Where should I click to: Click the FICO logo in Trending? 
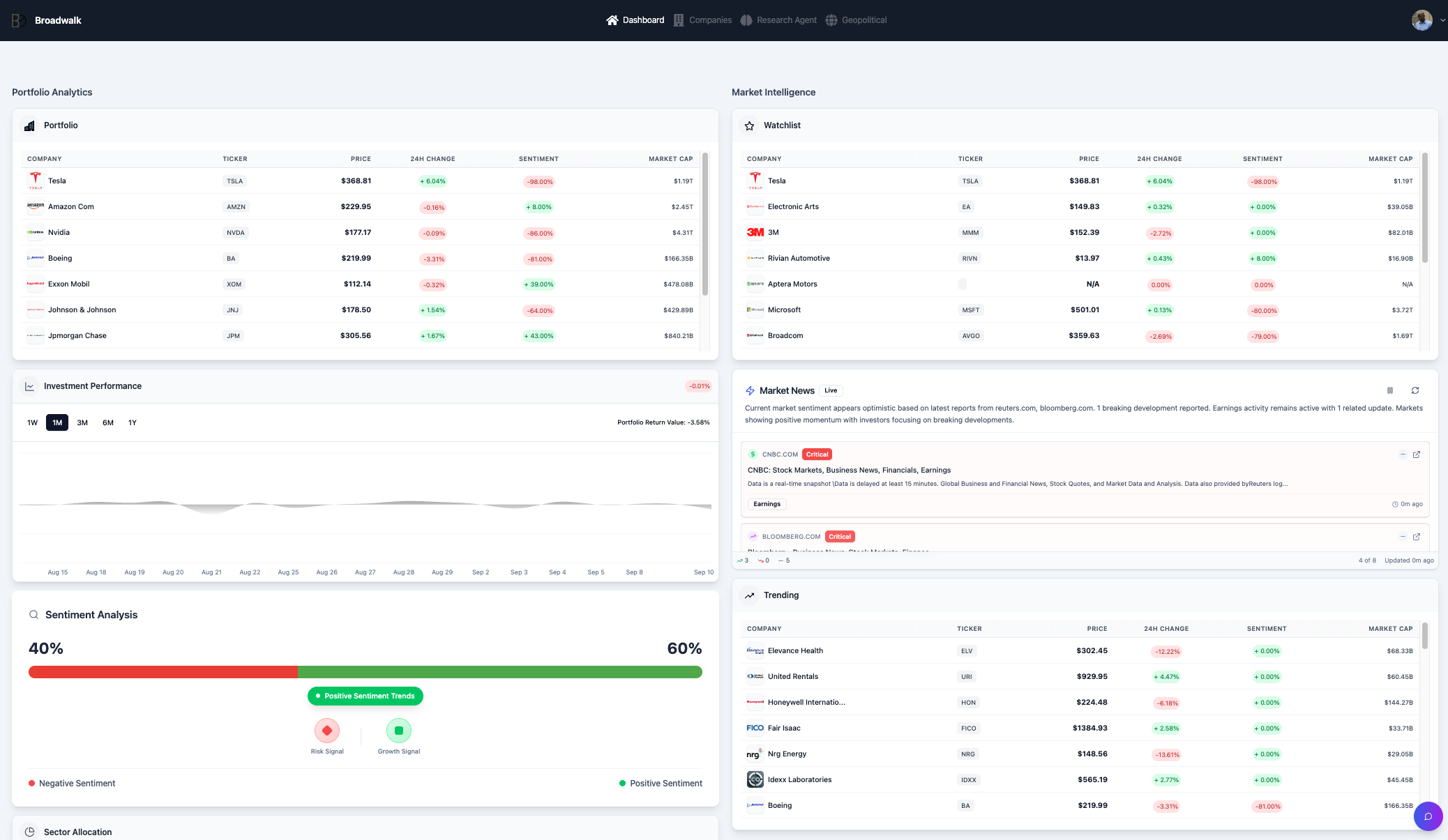(755, 728)
